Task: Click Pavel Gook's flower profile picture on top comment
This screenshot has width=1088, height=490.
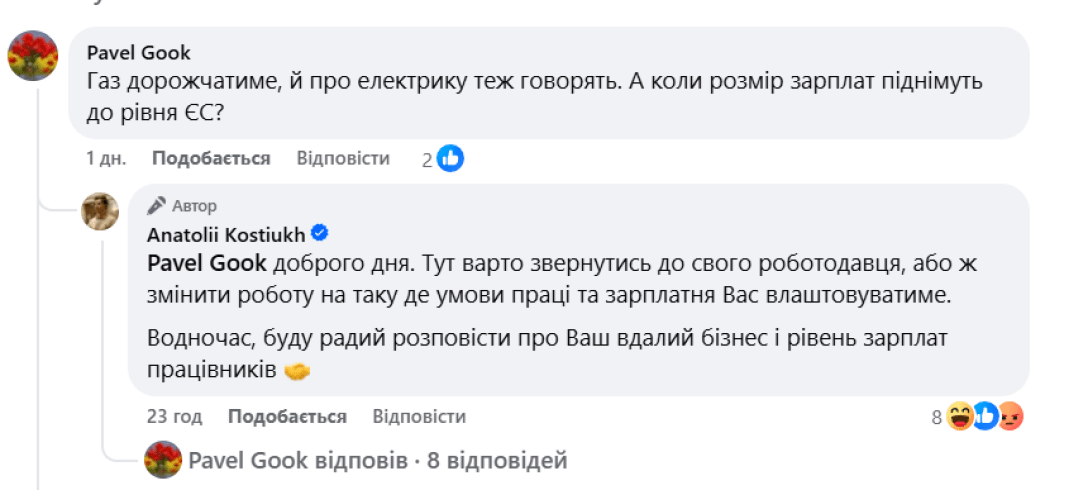Action: click(33, 55)
